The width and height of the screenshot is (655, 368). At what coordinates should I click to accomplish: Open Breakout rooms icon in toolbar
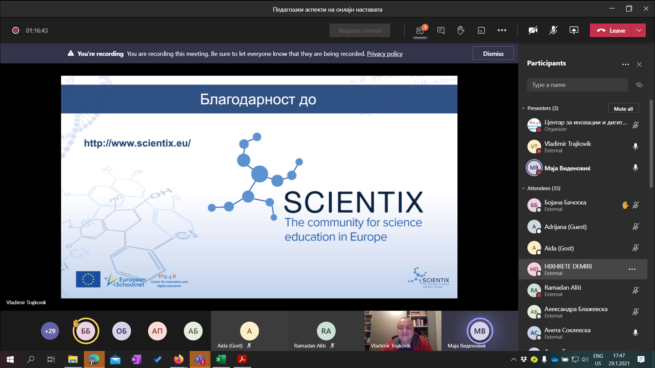[x=481, y=30]
